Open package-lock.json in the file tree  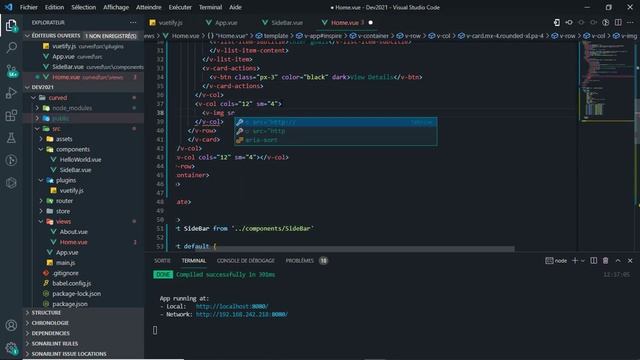tap(76, 293)
